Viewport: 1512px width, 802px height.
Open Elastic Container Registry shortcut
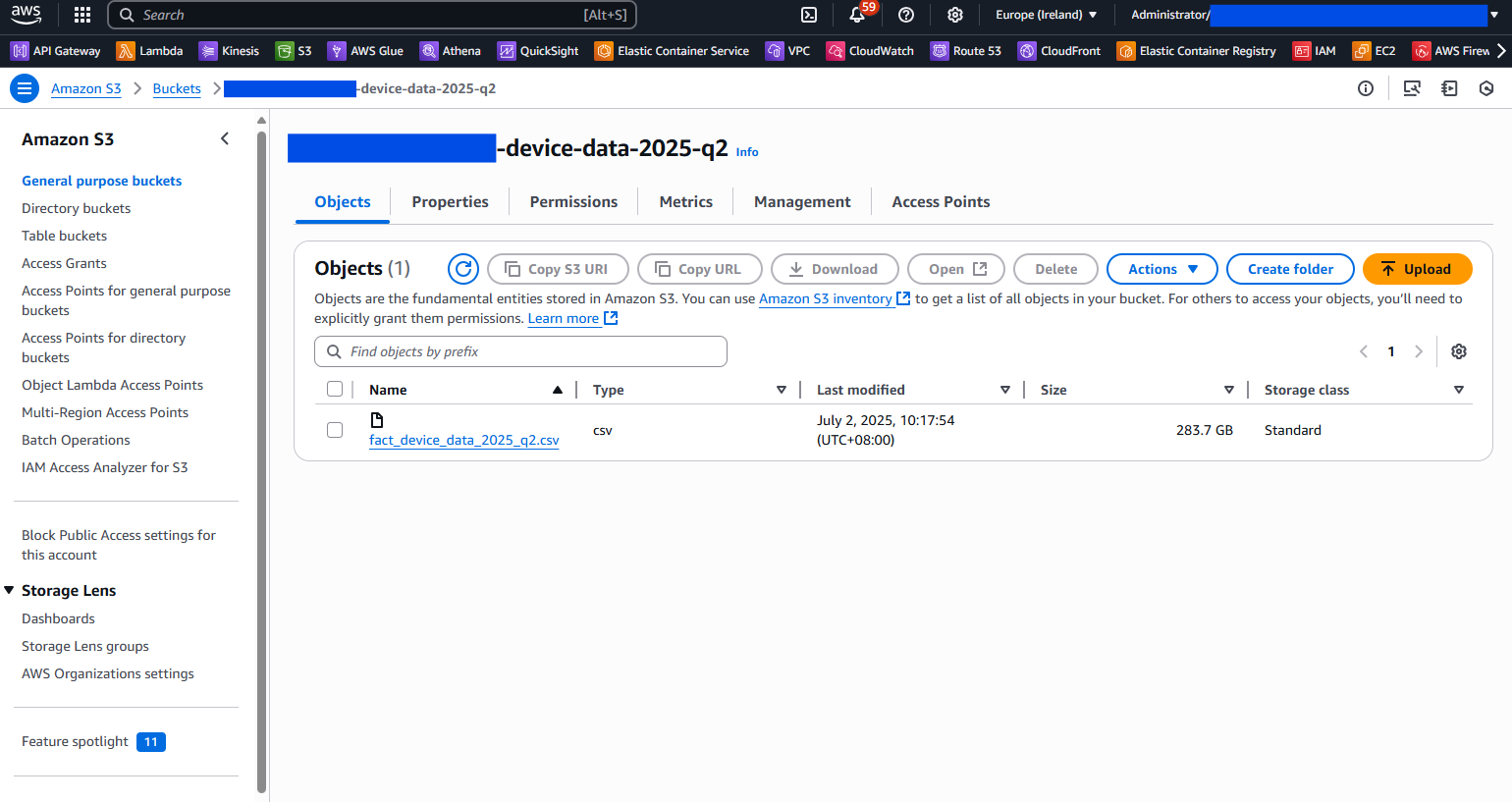tap(1197, 51)
